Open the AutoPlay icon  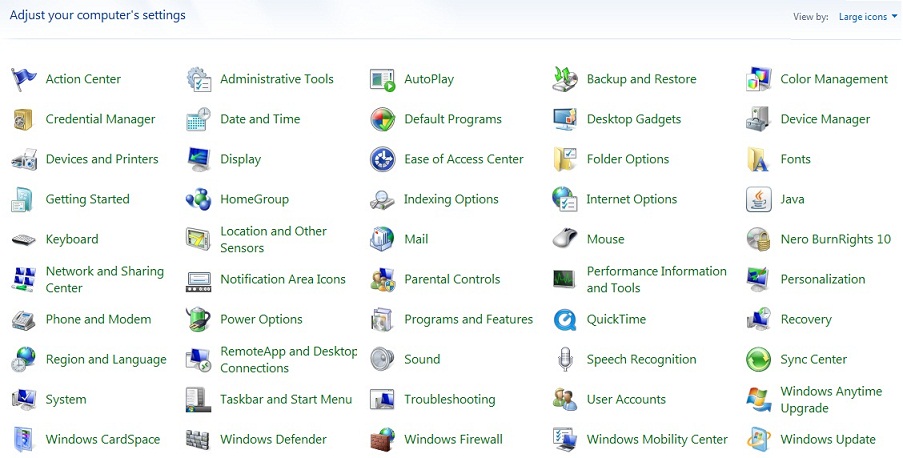pyautogui.click(x=382, y=80)
